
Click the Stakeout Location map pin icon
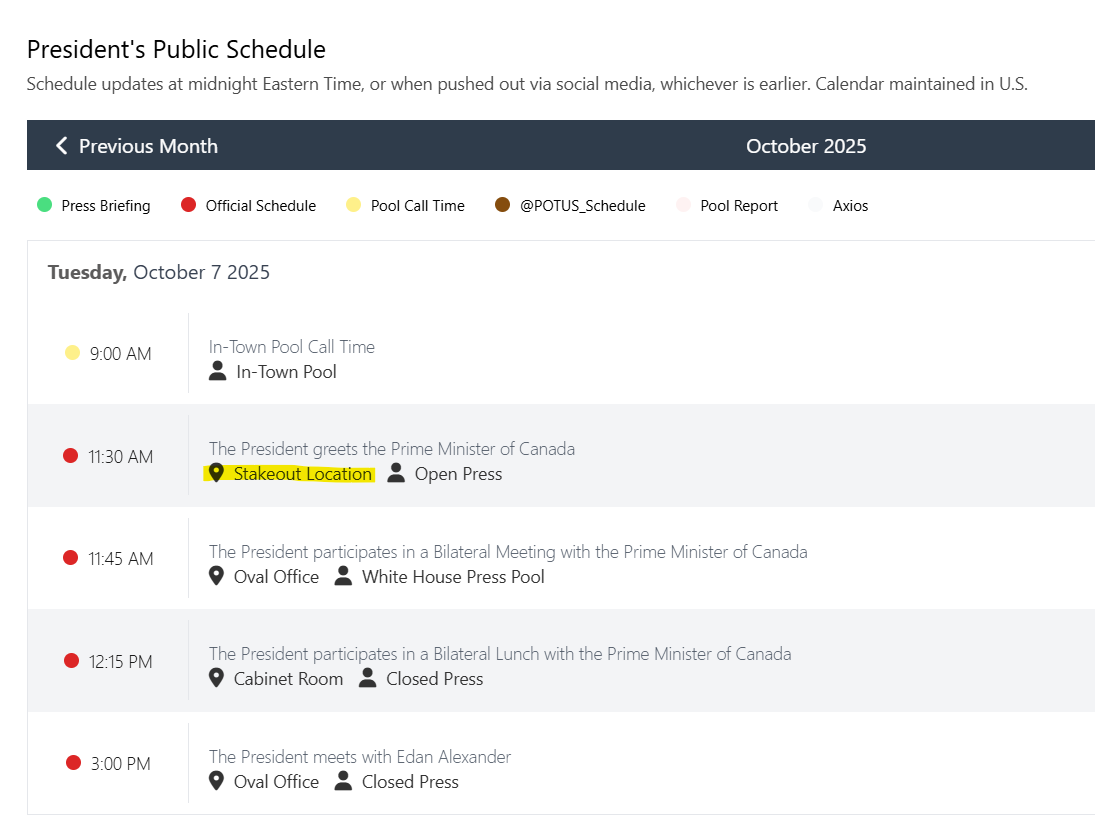[216, 474]
